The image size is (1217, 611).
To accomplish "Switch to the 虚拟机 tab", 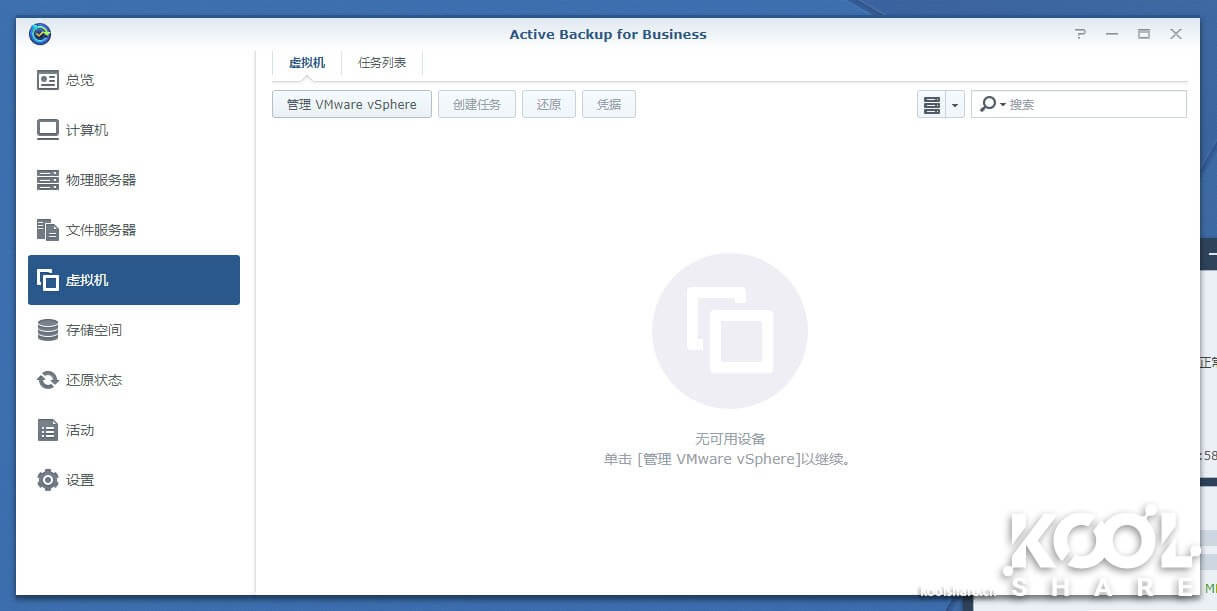I will pyautogui.click(x=307, y=63).
